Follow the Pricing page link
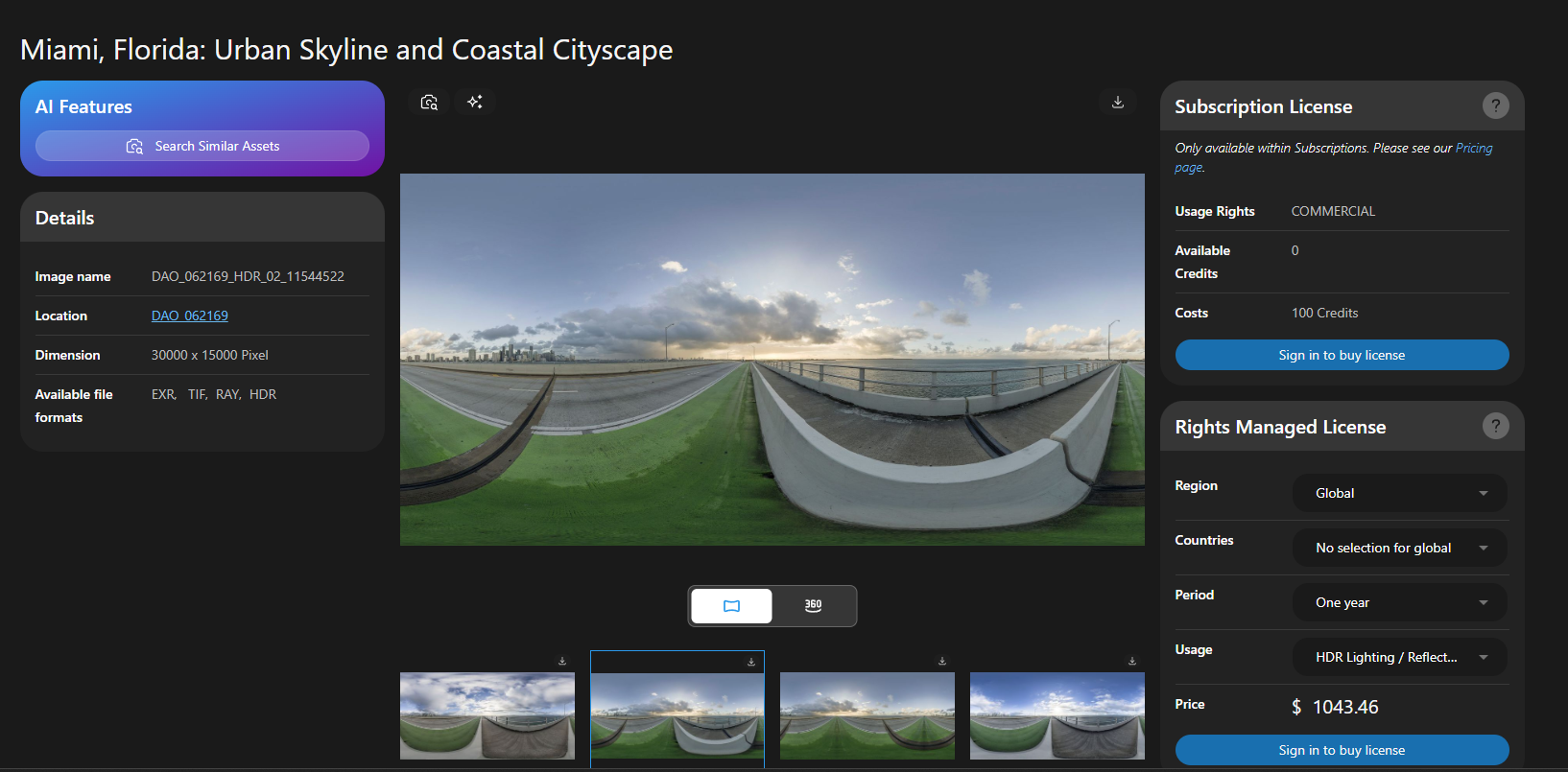This screenshot has height=772, width=1568. click(1473, 149)
